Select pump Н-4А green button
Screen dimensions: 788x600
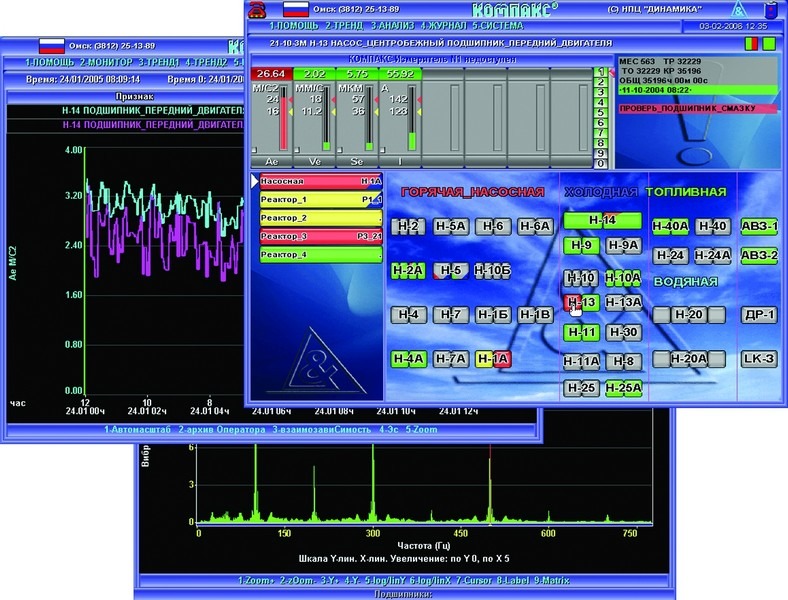tap(408, 359)
